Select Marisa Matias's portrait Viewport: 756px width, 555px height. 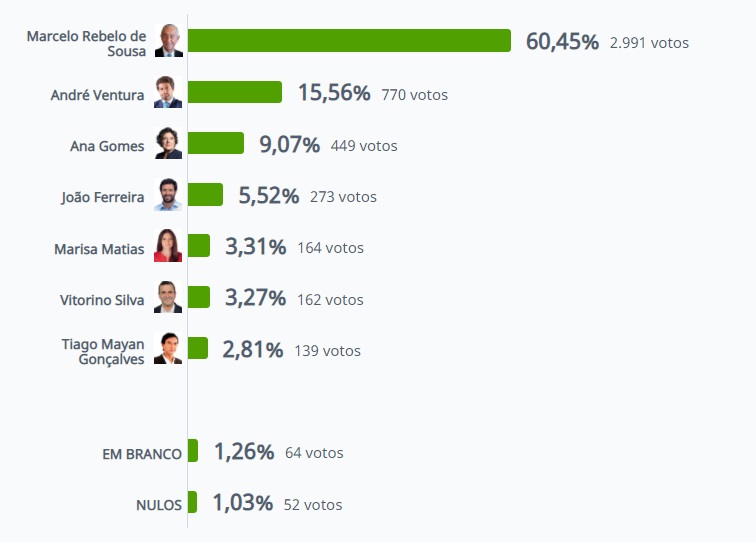point(168,246)
